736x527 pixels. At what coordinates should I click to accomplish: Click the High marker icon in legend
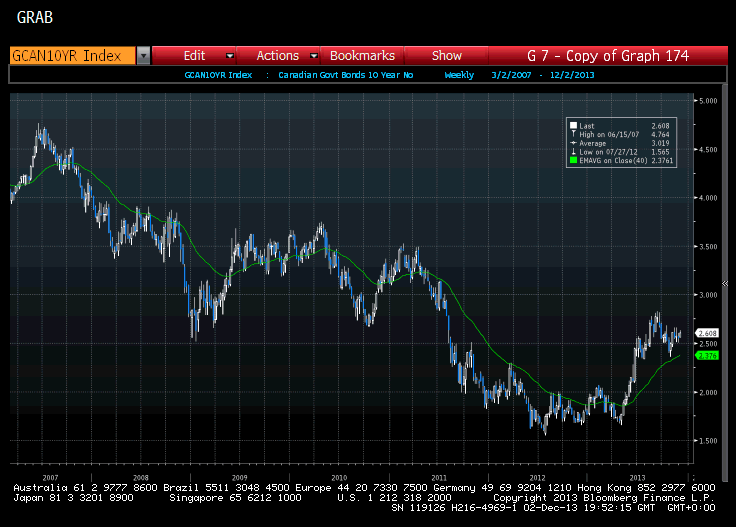pyautogui.click(x=572, y=134)
